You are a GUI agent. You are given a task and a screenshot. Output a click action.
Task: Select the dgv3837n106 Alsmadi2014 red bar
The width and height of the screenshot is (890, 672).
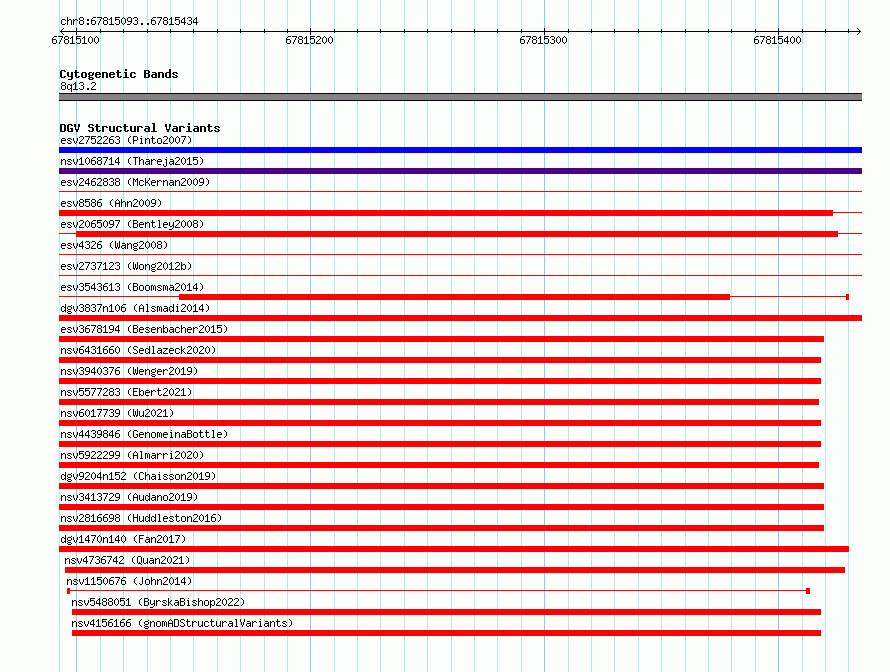click(x=460, y=318)
